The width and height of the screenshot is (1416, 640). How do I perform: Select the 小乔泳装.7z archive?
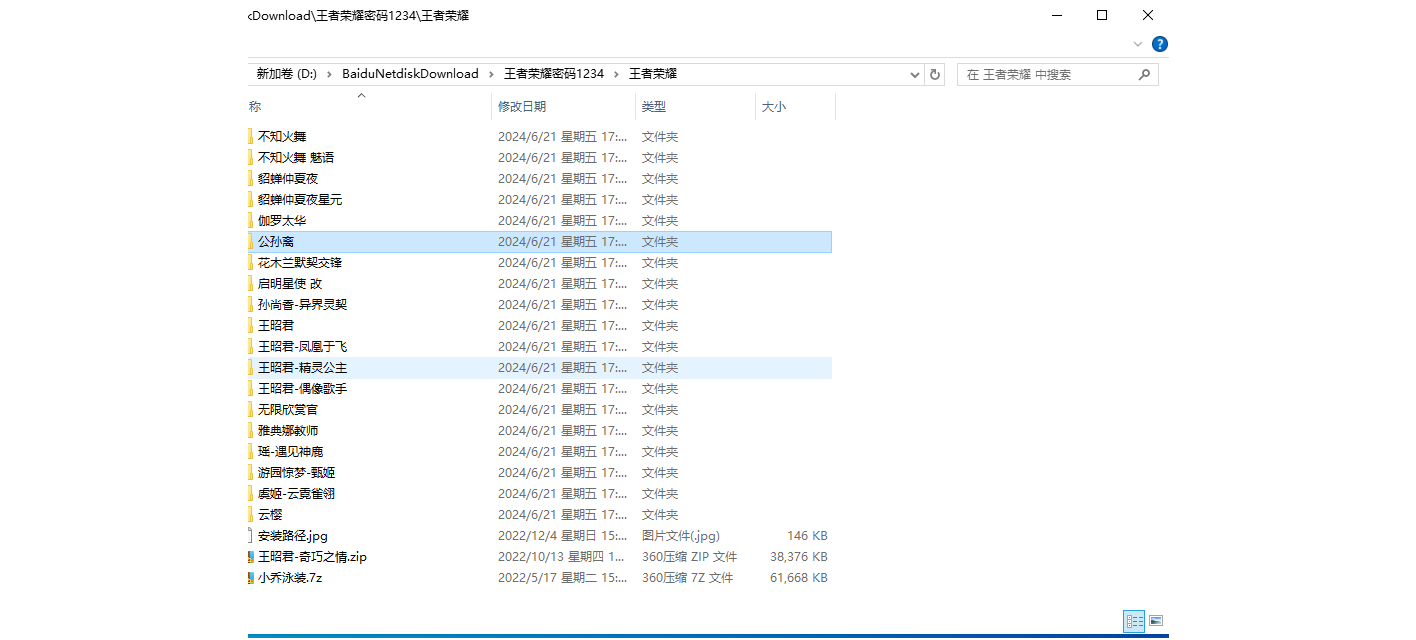coord(290,577)
